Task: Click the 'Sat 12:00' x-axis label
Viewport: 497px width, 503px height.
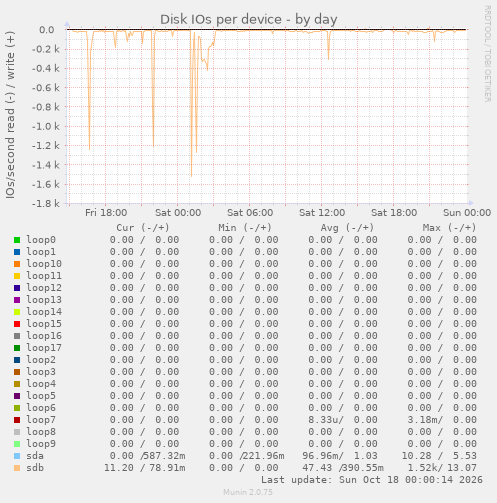Action: tap(322, 213)
